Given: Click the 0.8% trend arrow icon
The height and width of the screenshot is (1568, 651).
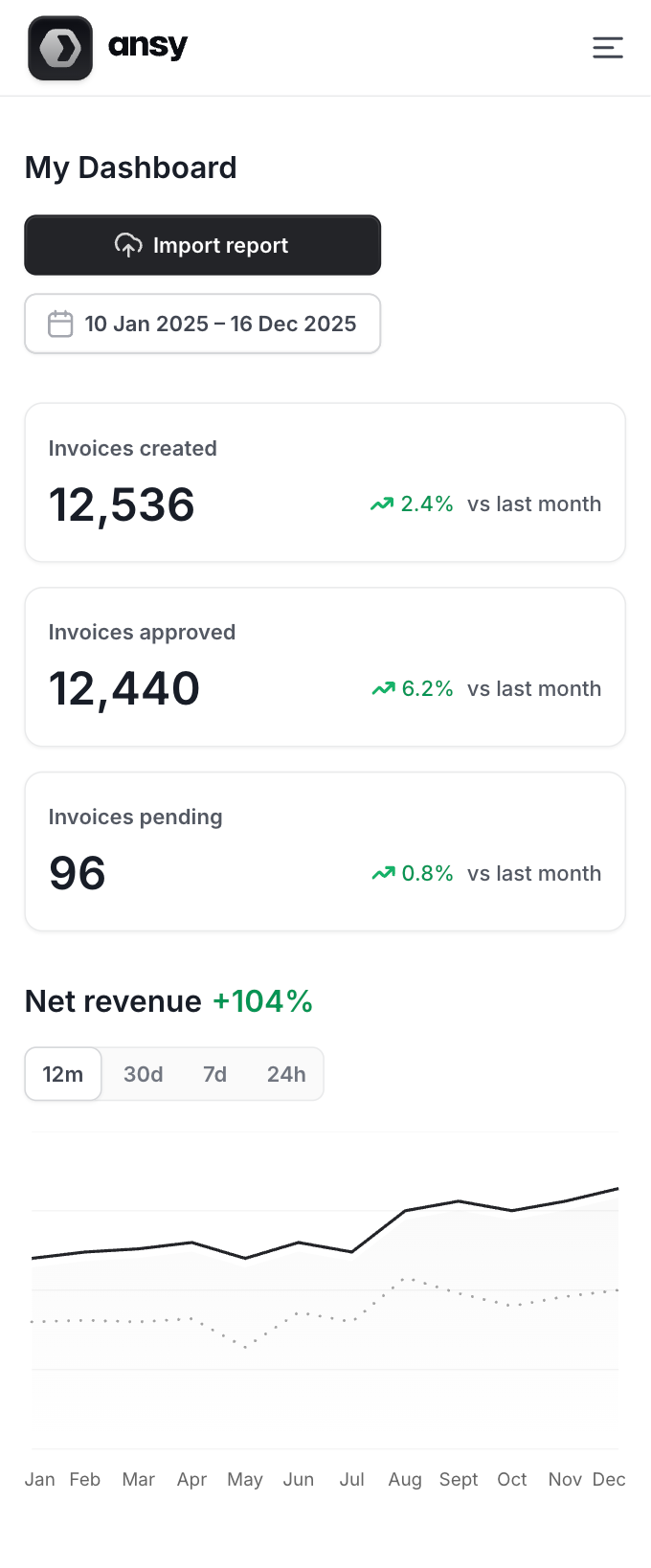Looking at the screenshot, I should 383,874.
